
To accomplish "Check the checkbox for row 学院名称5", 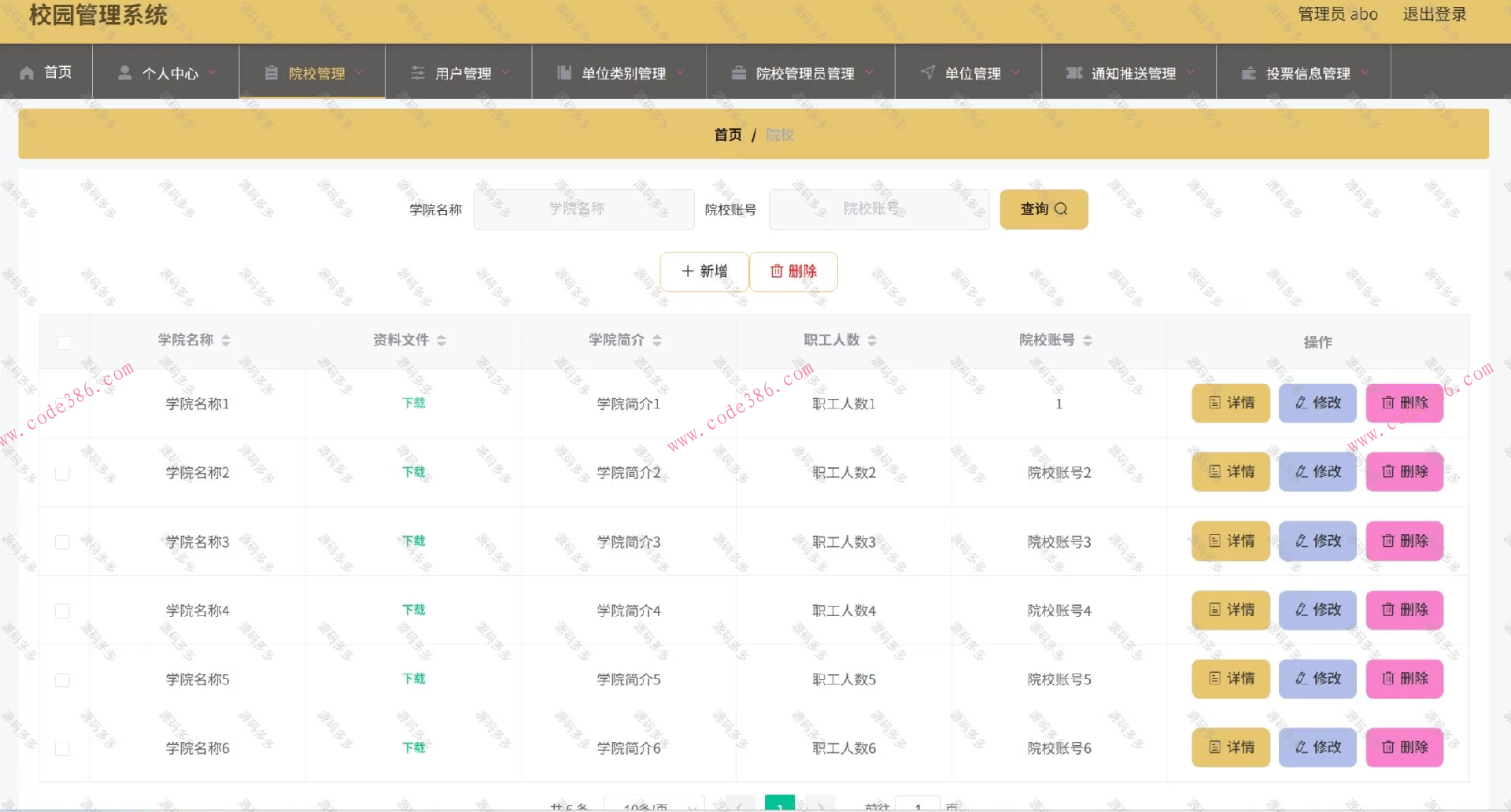I will click(x=64, y=679).
